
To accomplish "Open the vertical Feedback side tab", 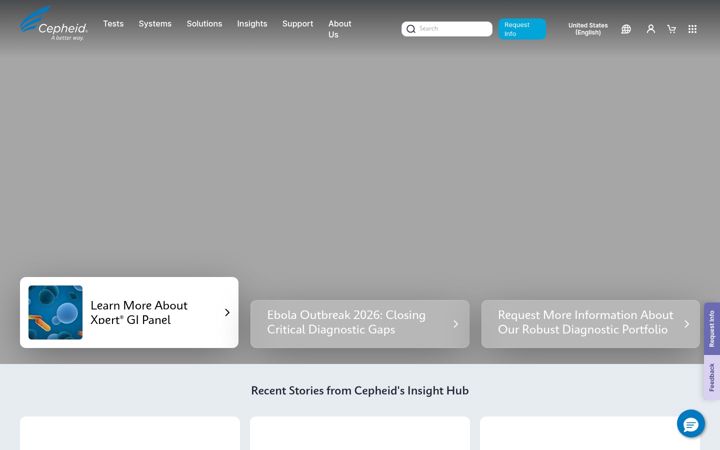I will 712,377.
